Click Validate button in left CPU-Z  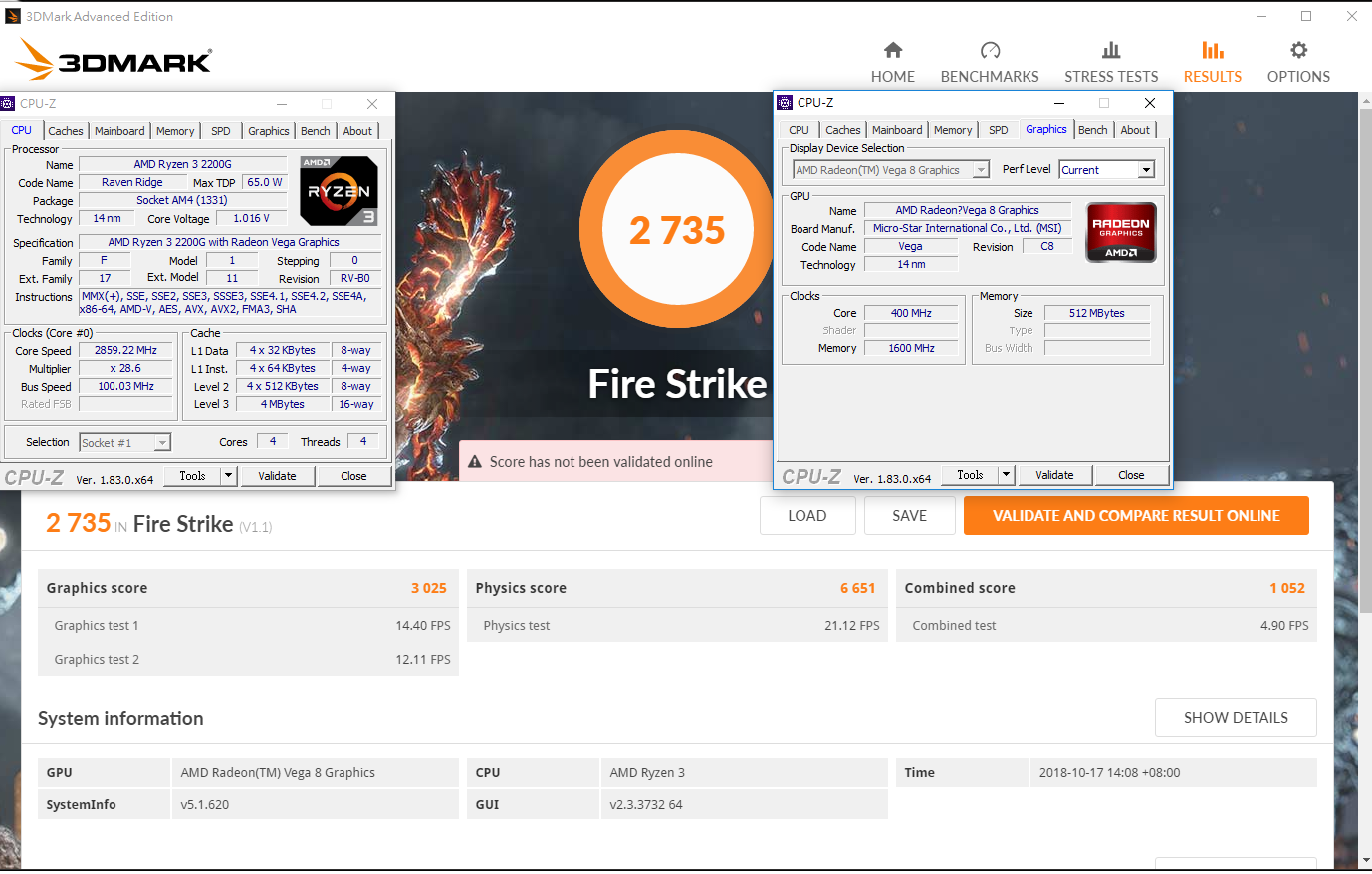click(277, 476)
